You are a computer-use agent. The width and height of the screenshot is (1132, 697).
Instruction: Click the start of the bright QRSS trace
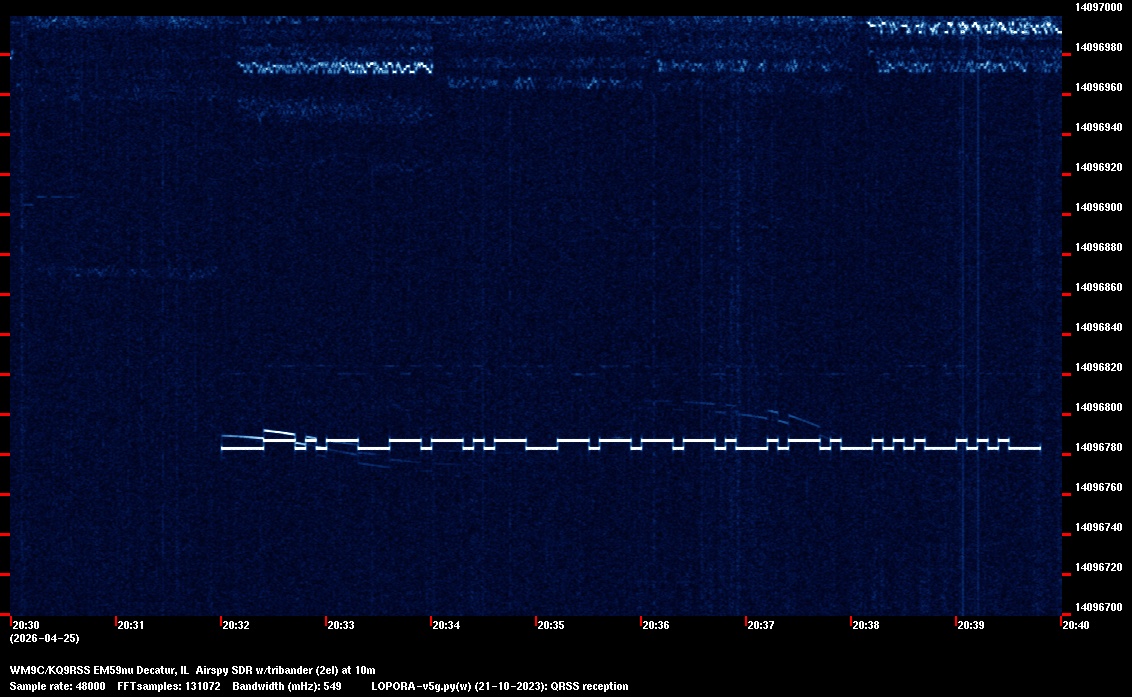tap(224, 448)
